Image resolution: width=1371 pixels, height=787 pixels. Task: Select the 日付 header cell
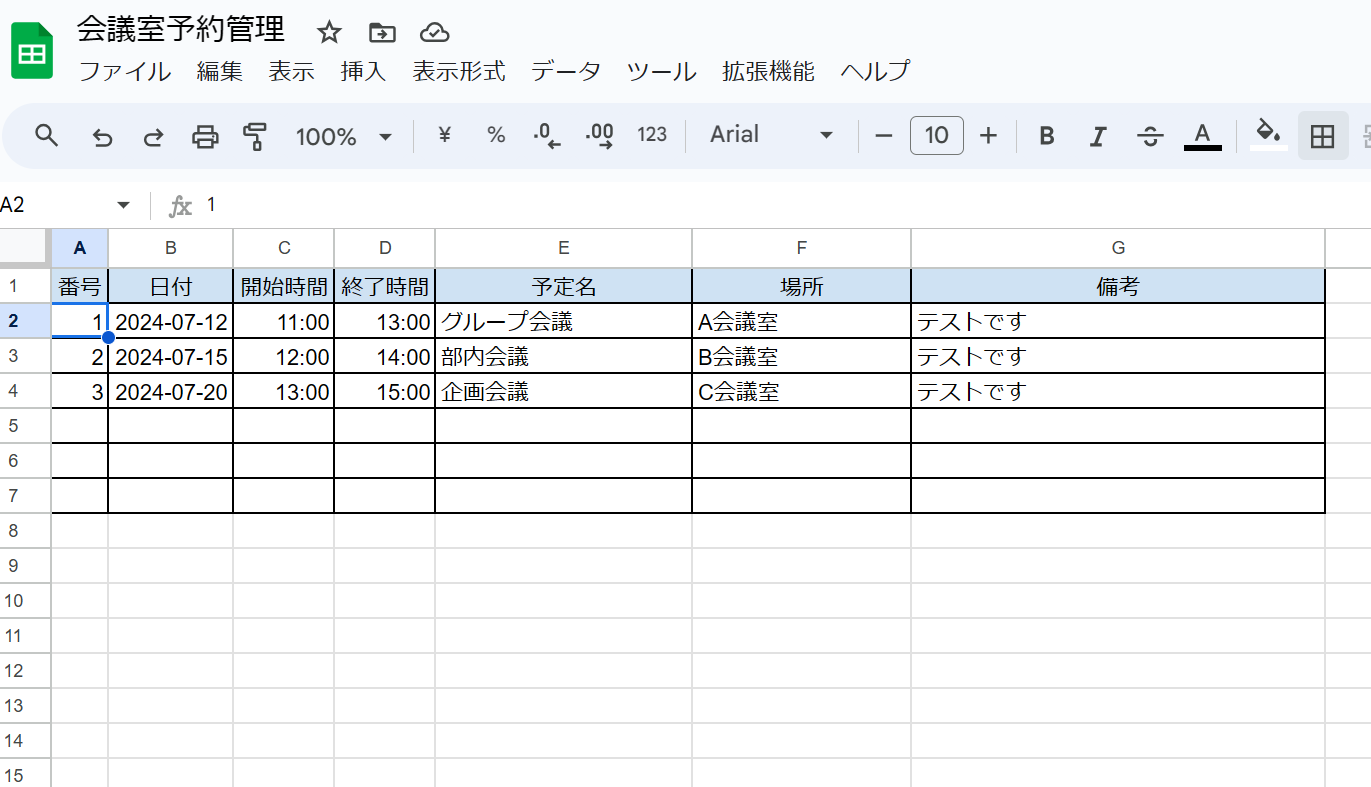[171, 286]
